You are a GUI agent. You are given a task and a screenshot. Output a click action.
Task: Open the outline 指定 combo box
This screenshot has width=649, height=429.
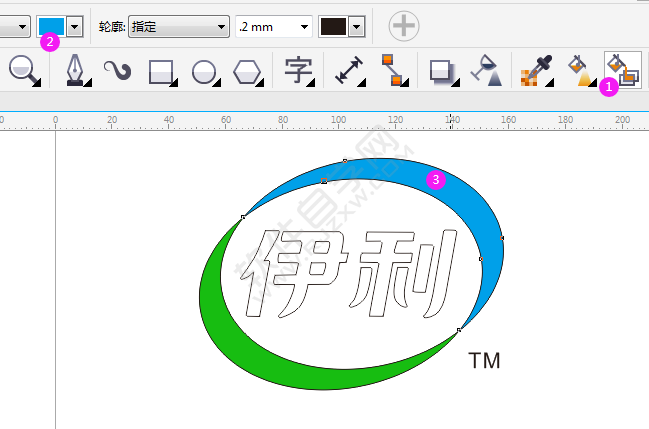tap(179, 27)
